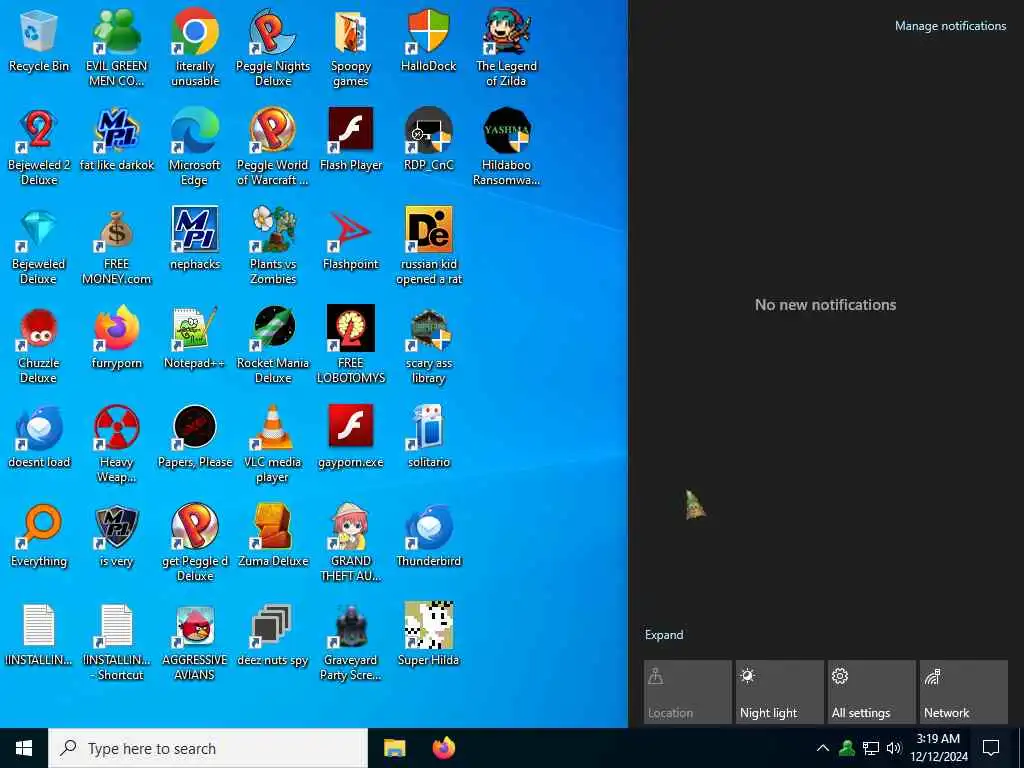Open the Spoopy games folder
This screenshot has height=768, width=1024.
coord(351,49)
